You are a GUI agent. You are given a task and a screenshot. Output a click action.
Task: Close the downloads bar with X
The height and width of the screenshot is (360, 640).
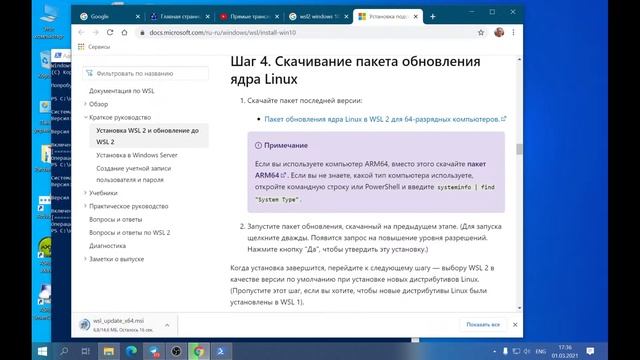(515, 324)
